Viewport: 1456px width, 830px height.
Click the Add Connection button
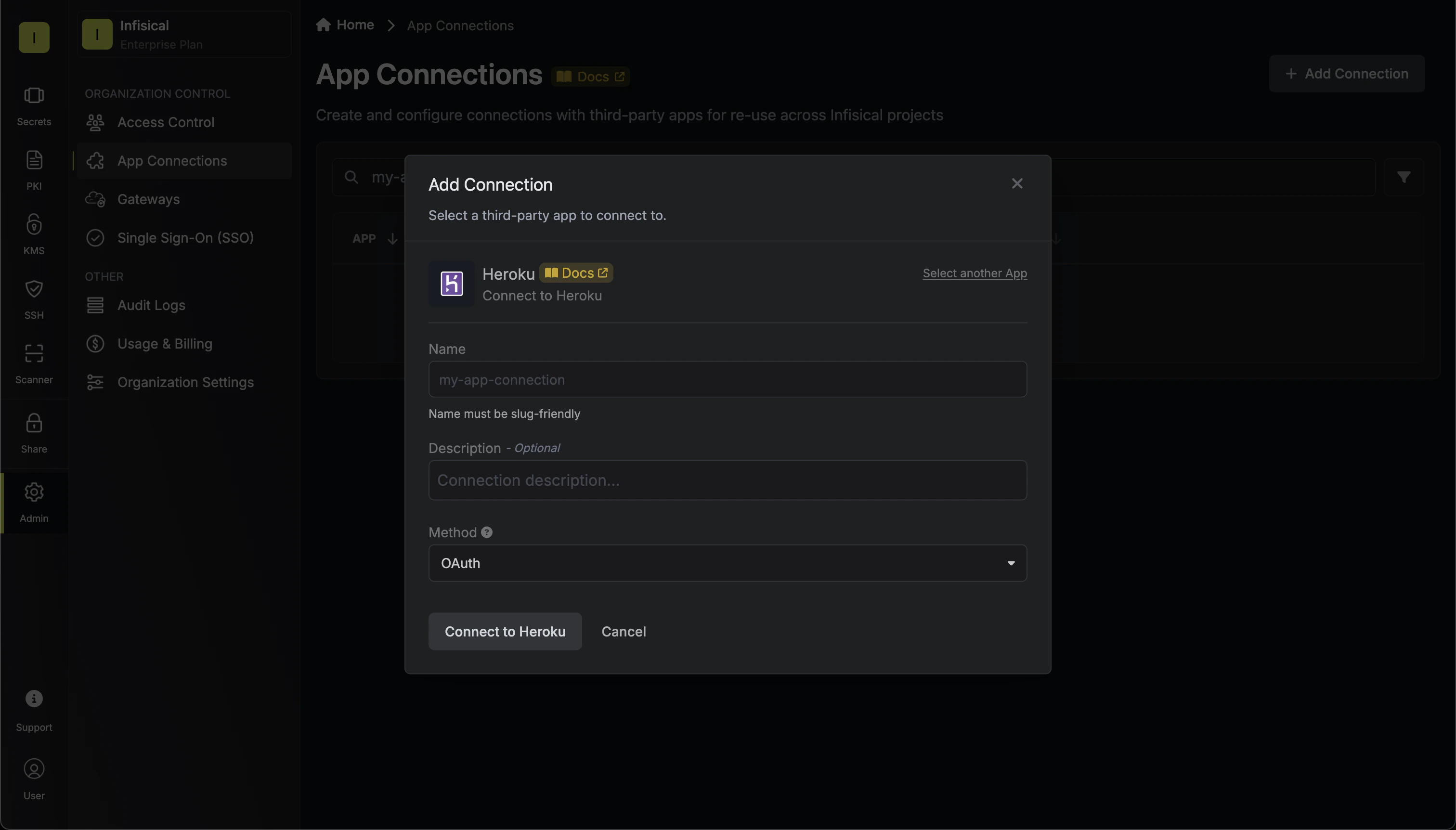1347,74
